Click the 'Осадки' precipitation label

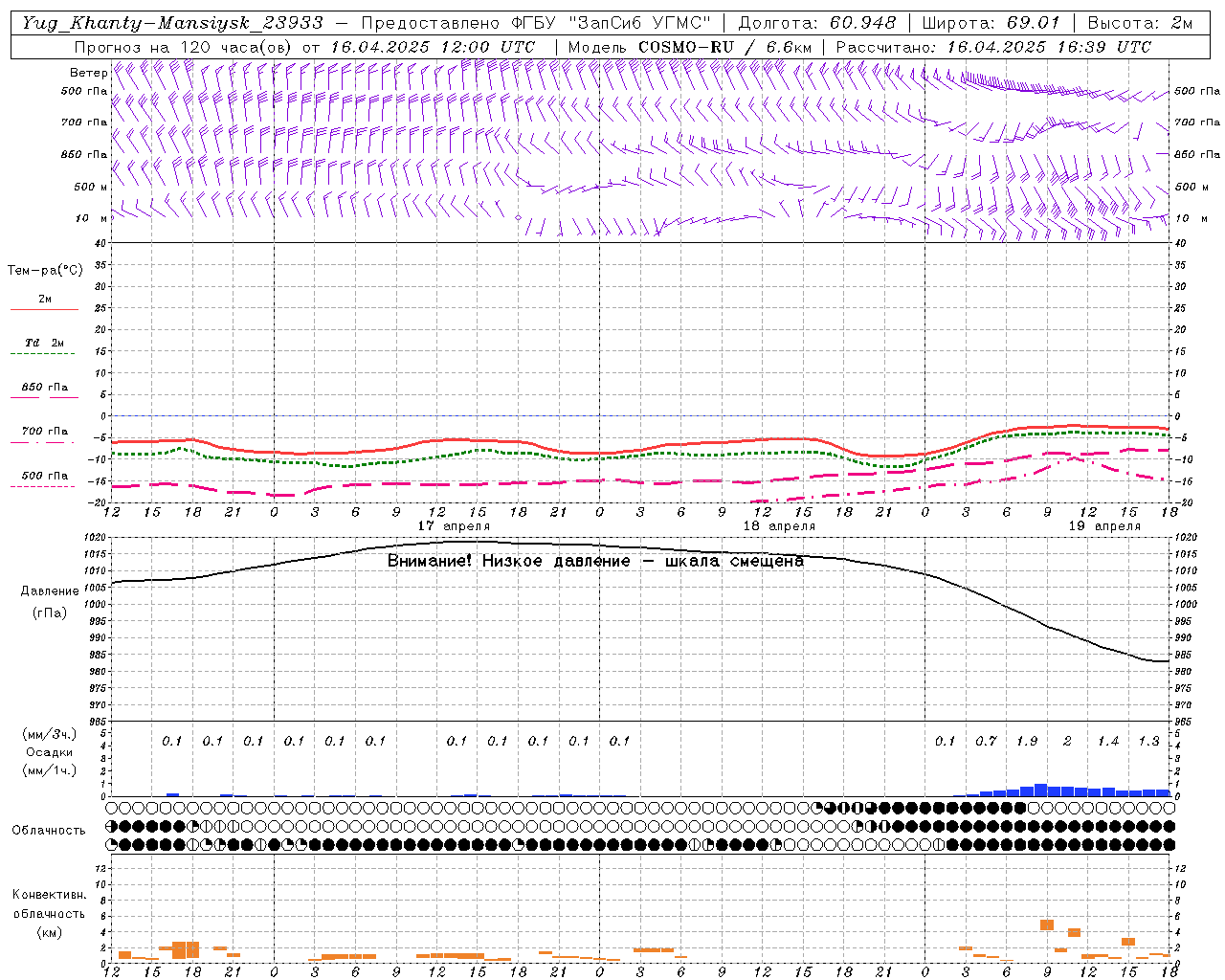(x=49, y=752)
